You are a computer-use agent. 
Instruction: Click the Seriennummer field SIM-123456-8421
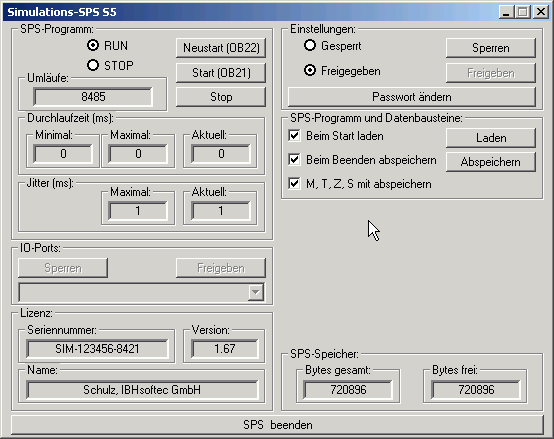click(x=97, y=349)
